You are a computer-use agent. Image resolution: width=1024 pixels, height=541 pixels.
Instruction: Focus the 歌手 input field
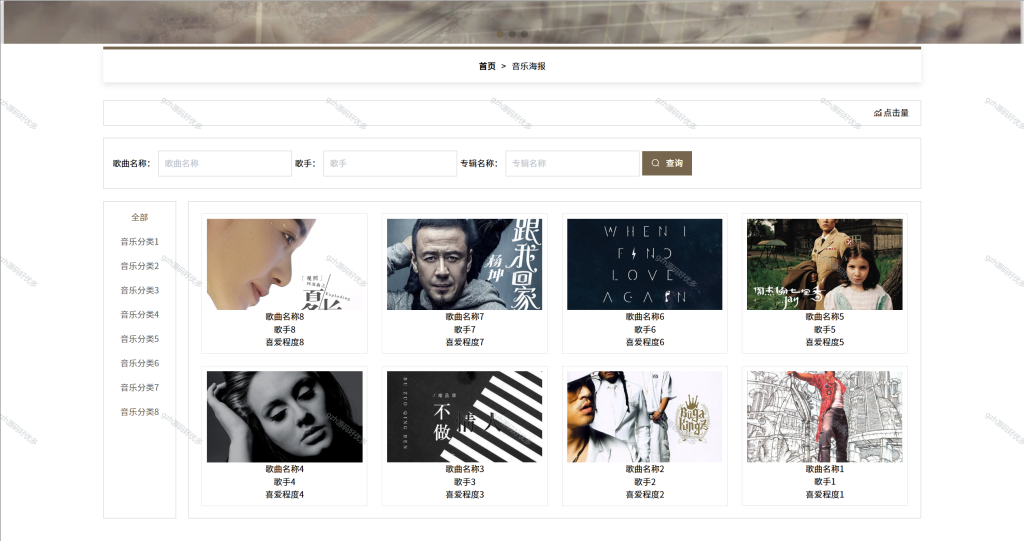point(390,163)
